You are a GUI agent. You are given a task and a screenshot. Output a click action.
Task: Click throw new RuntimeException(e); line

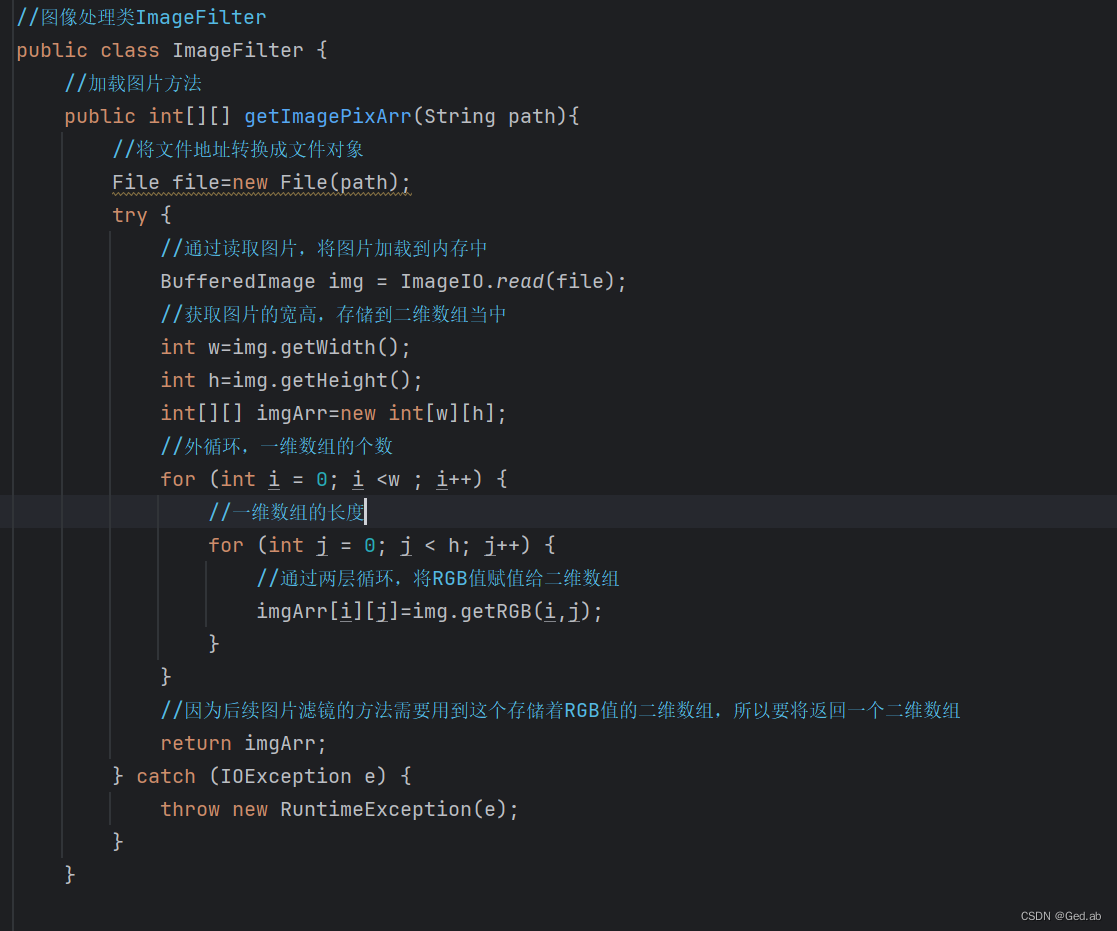point(339,809)
